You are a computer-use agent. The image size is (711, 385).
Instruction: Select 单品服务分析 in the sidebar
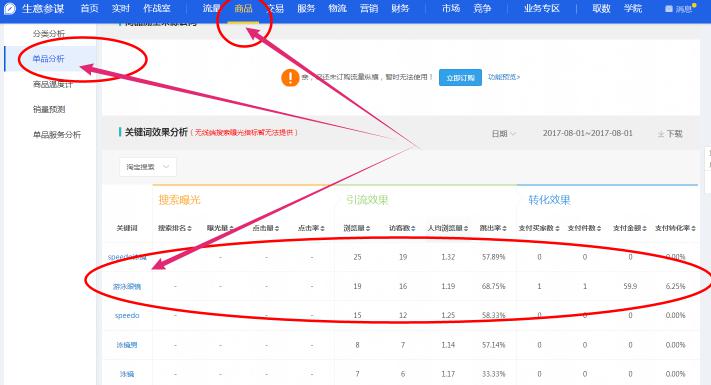point(57,135)
